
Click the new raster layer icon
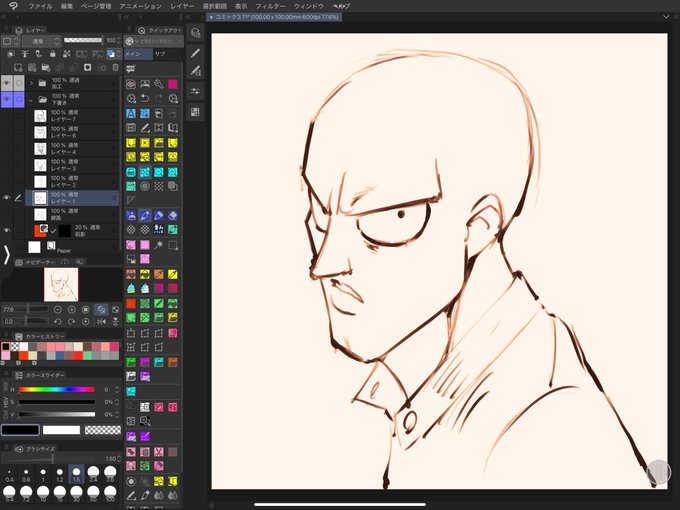click(x=18, y=67)
